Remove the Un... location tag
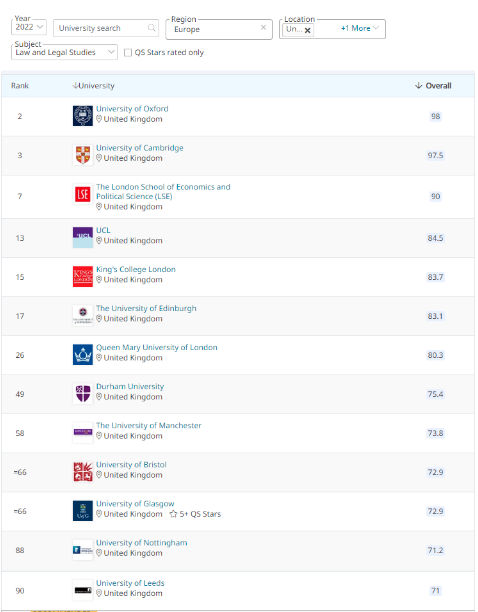This screenshot has width=478, height=612. click(x=307, y=30)
